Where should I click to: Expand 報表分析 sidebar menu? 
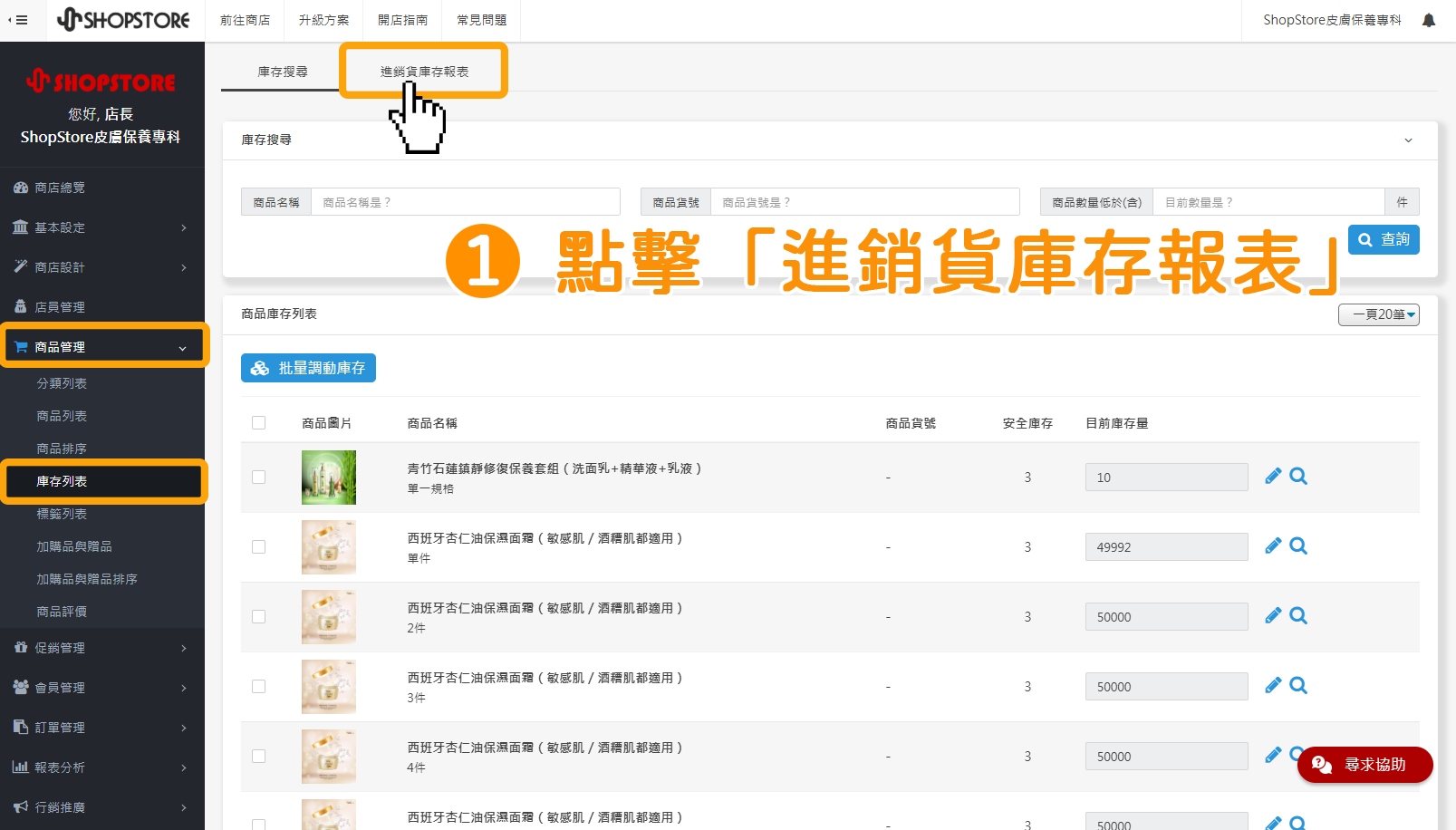point(102,767)
